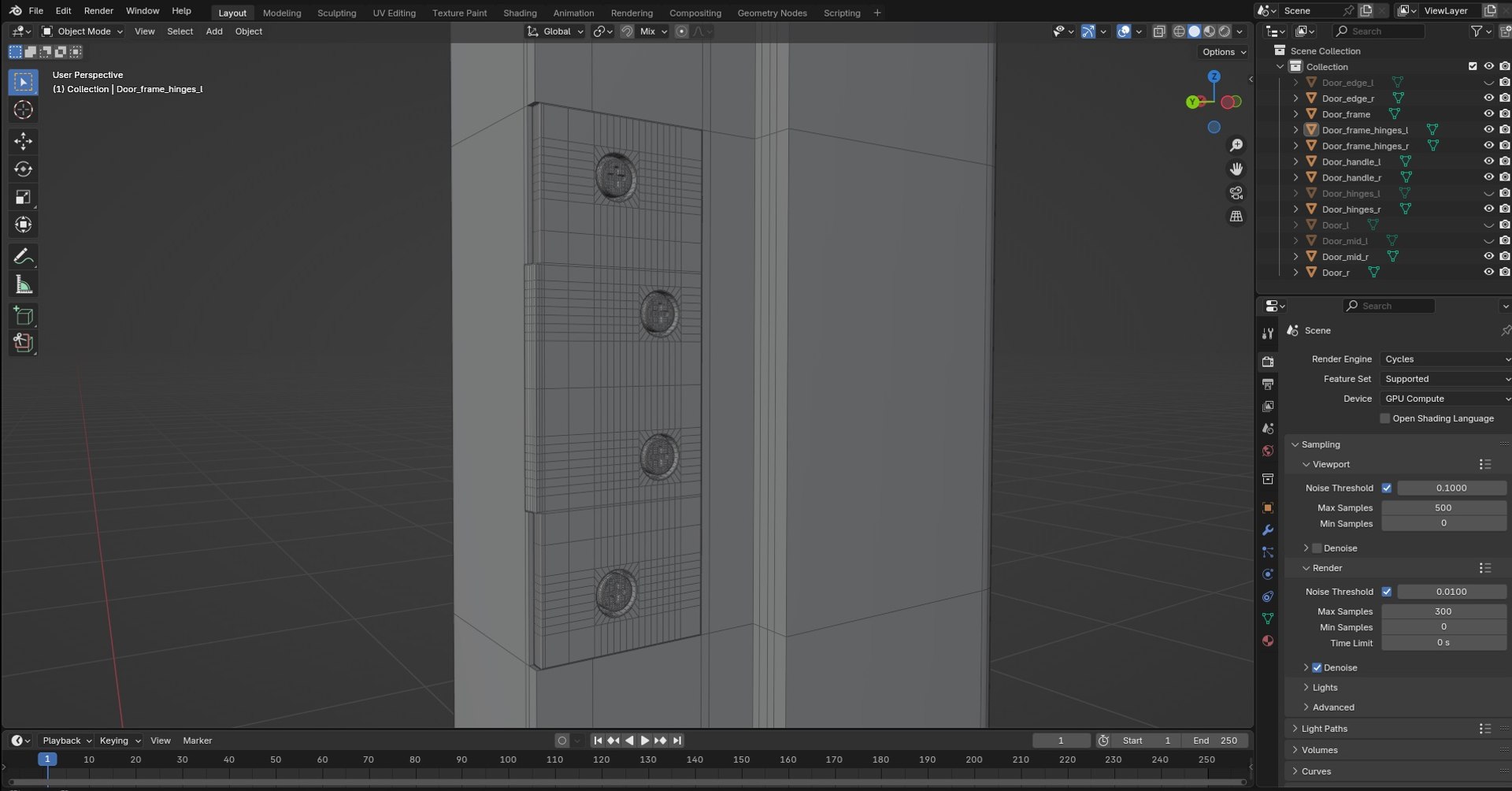Open the Device GPU Compute dropdown
1512x791 pixels.
[x=1446, y=399]
